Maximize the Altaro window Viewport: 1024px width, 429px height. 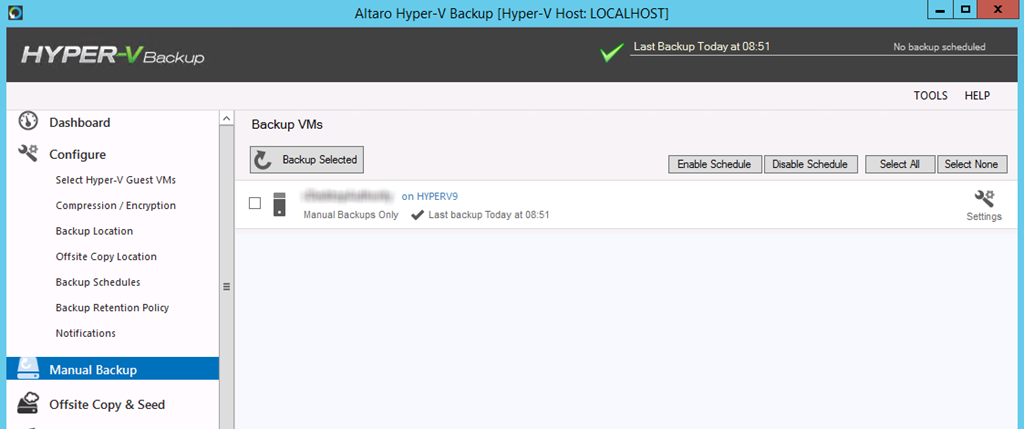pyautogui.click(x=965, y=10)
